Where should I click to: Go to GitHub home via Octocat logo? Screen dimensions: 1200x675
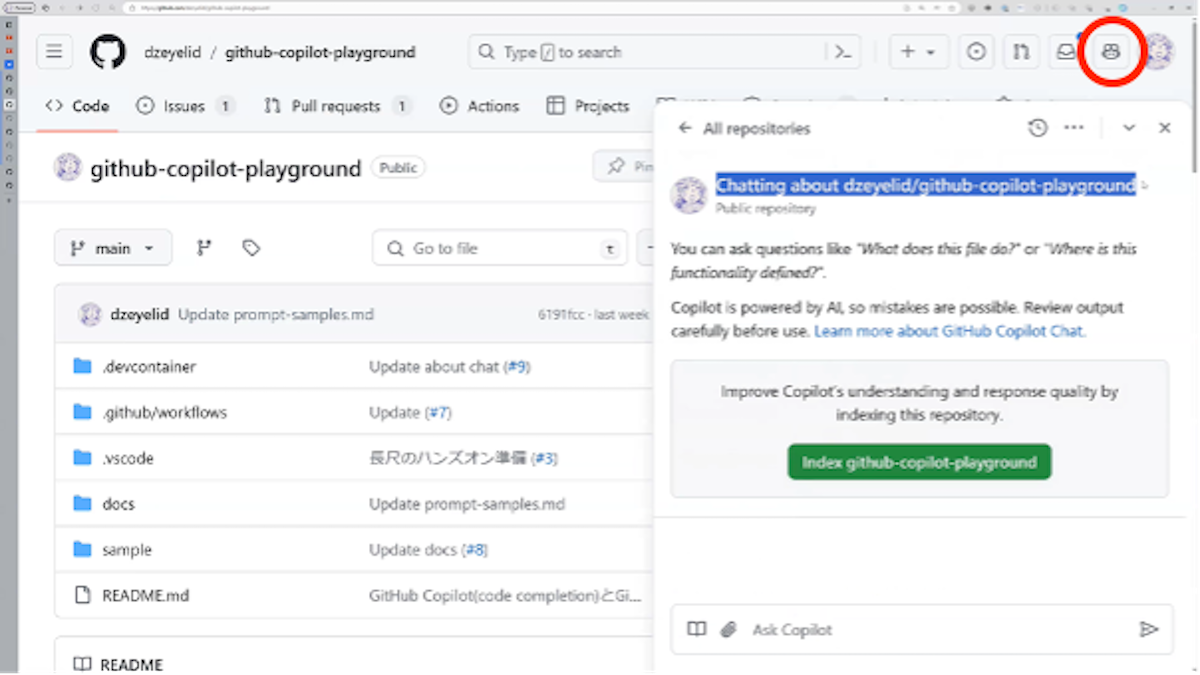point(108,52)
